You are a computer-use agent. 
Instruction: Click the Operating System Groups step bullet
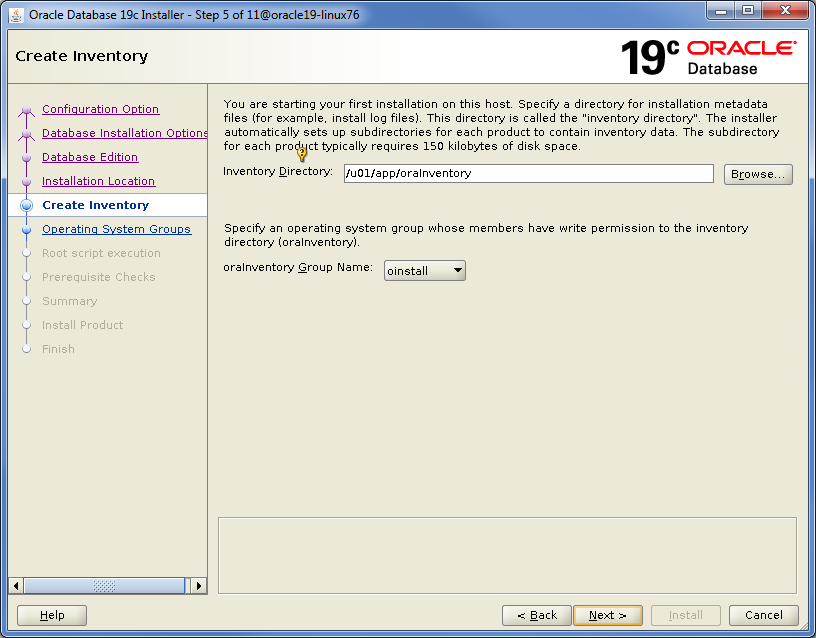pyautogui.click(x=27, y=229)
